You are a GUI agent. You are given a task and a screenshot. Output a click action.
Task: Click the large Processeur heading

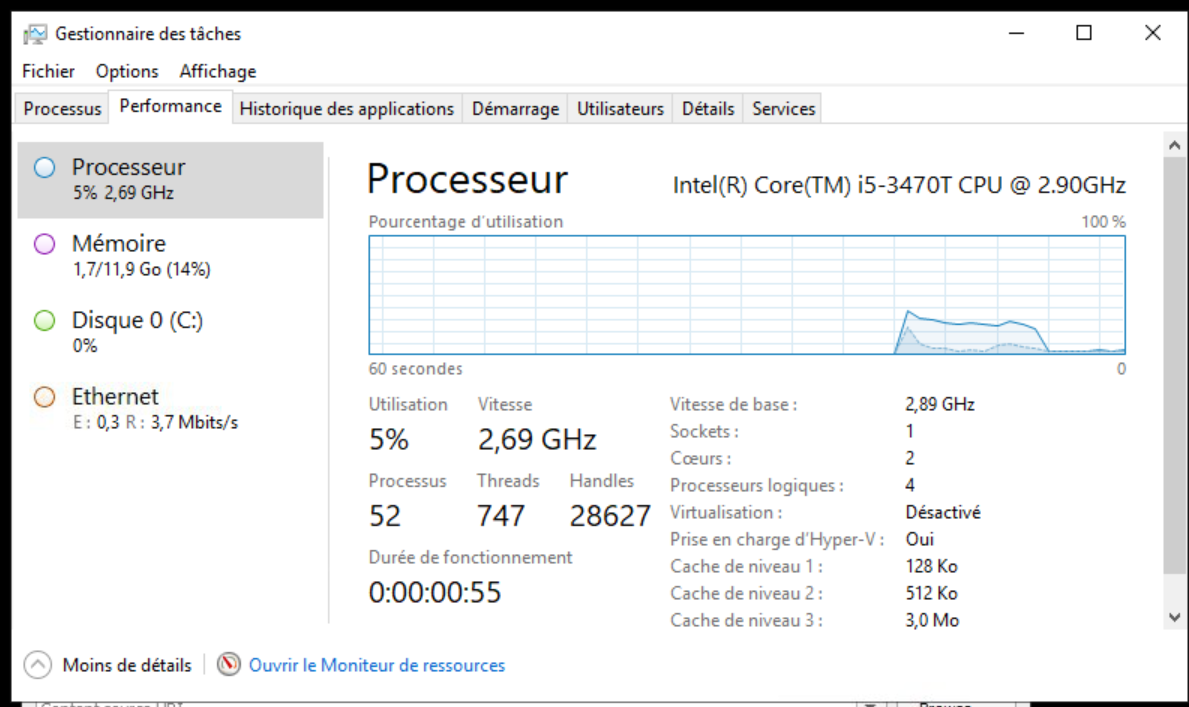[467, 180]
